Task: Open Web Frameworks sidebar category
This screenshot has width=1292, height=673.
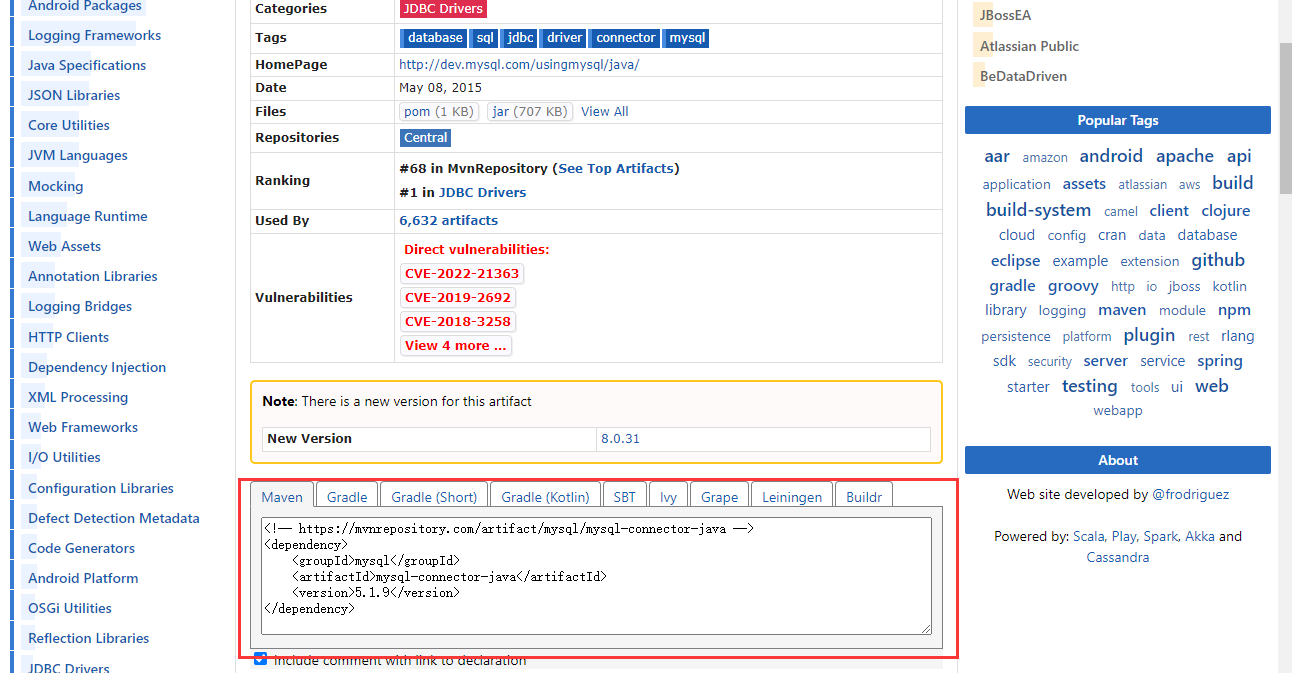Action: point(83,427)
